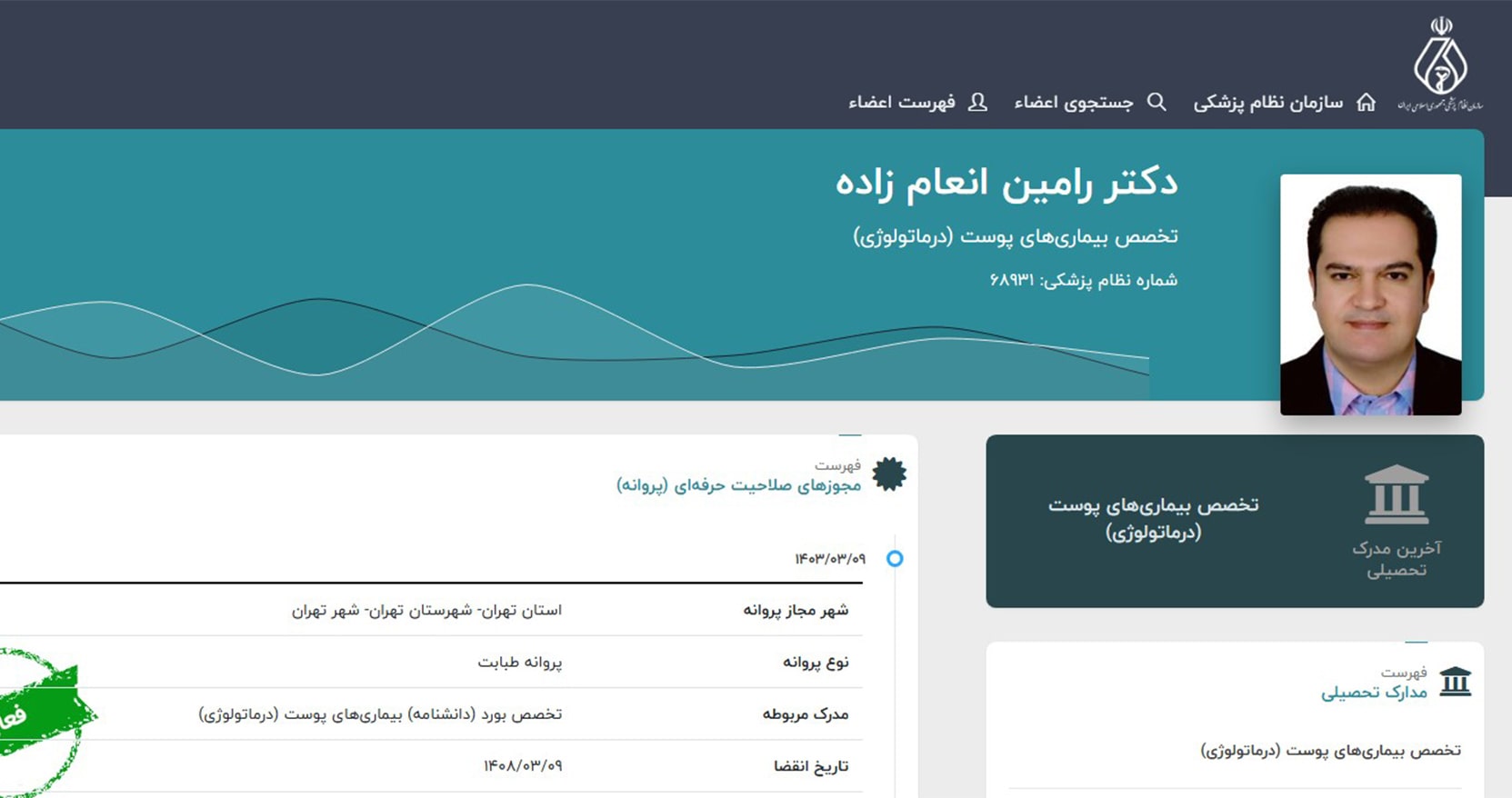Image resolution: width=1512 pixels, height=798 pixels.
Task: Click the blue timeline circle marker
Action: pyautogui.click(x=895, y=559)
